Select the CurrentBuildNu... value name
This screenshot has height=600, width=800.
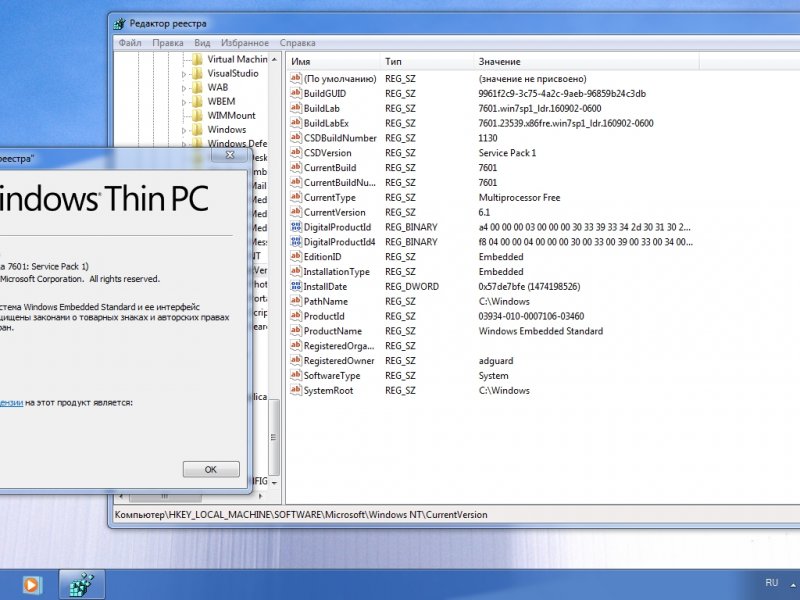(339, 182)
